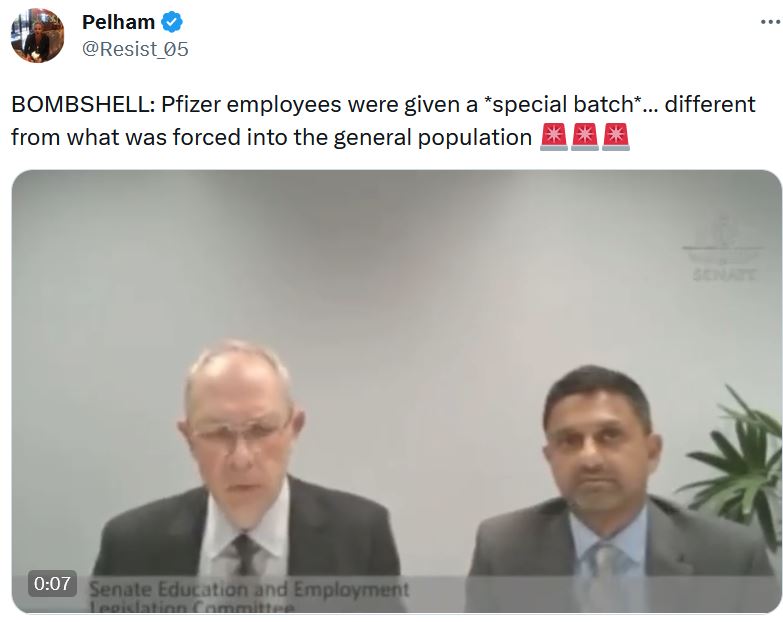Click the tweet text starting with BOMBSHELL

[x=383, y=121]
